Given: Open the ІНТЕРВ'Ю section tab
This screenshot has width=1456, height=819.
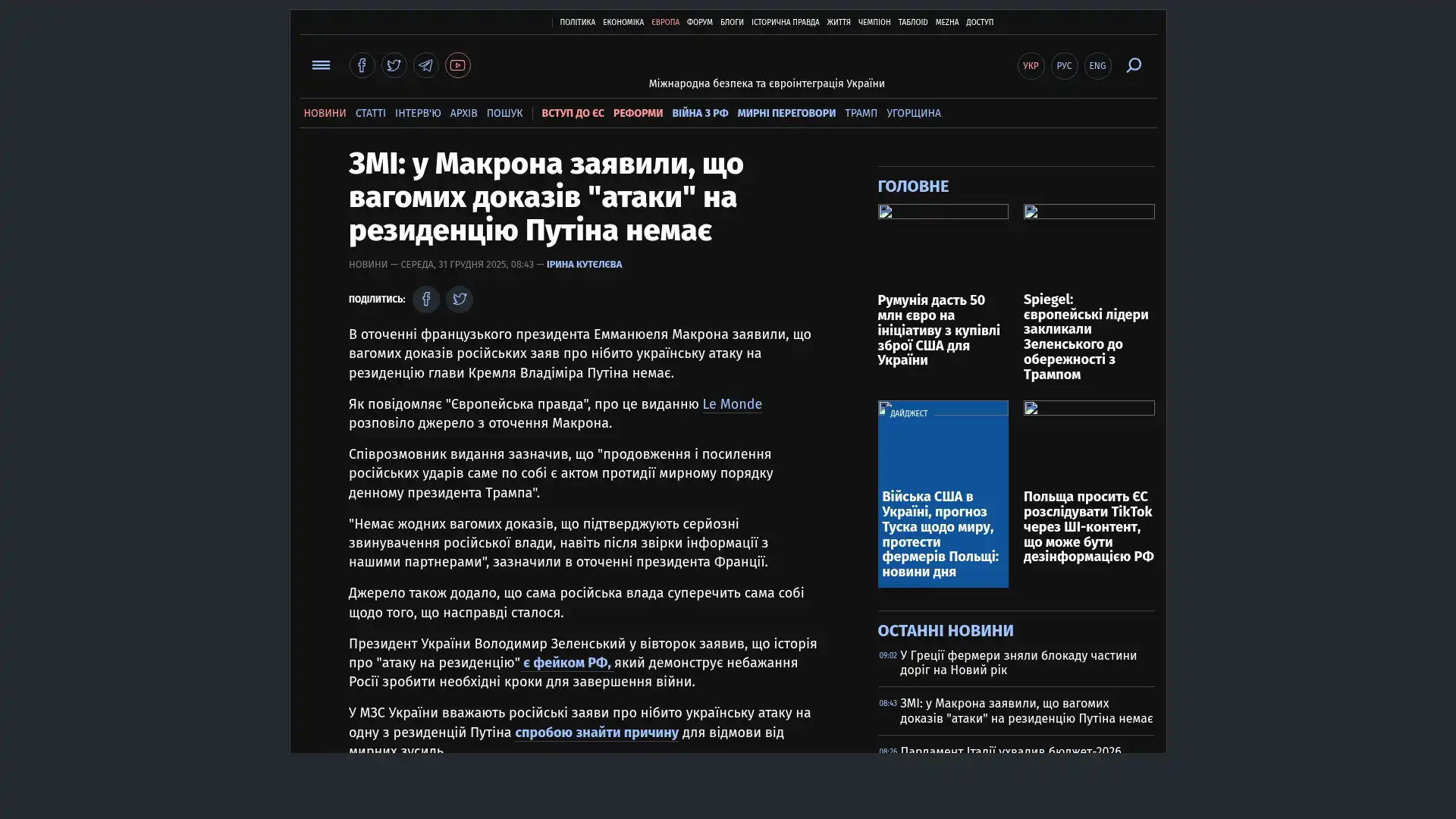Looking at the screenshot, I should tap(417, 113).
